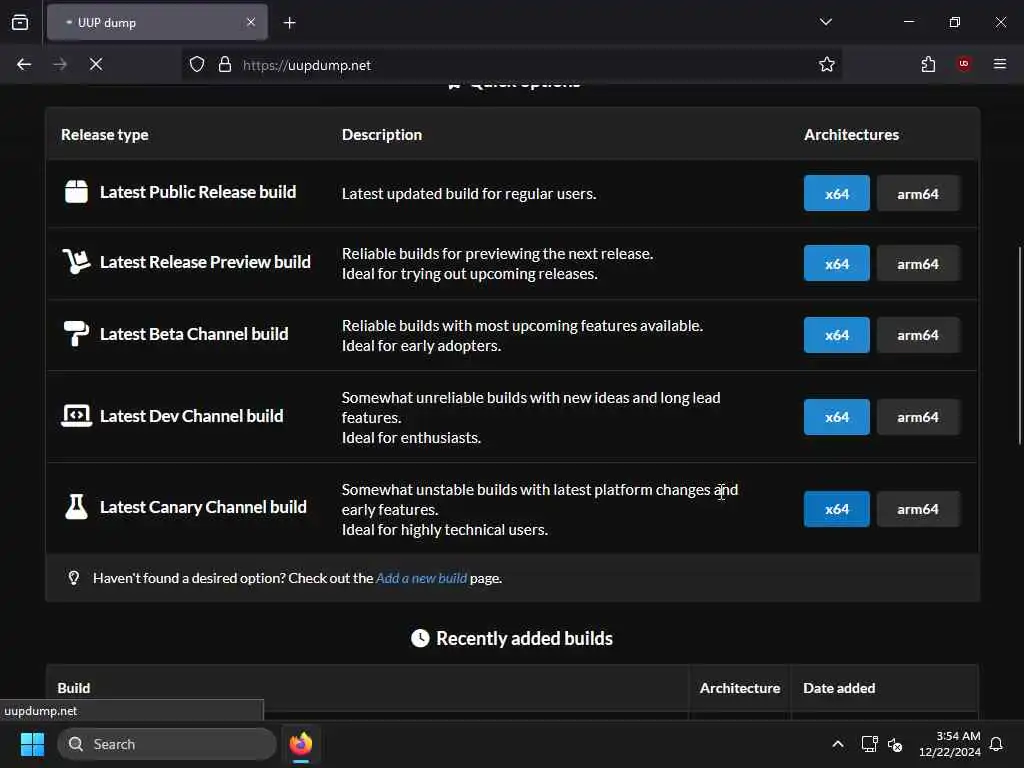Choose arm64 for Latest Release Preview build
1024x768 pixels.
pos(918,263)
